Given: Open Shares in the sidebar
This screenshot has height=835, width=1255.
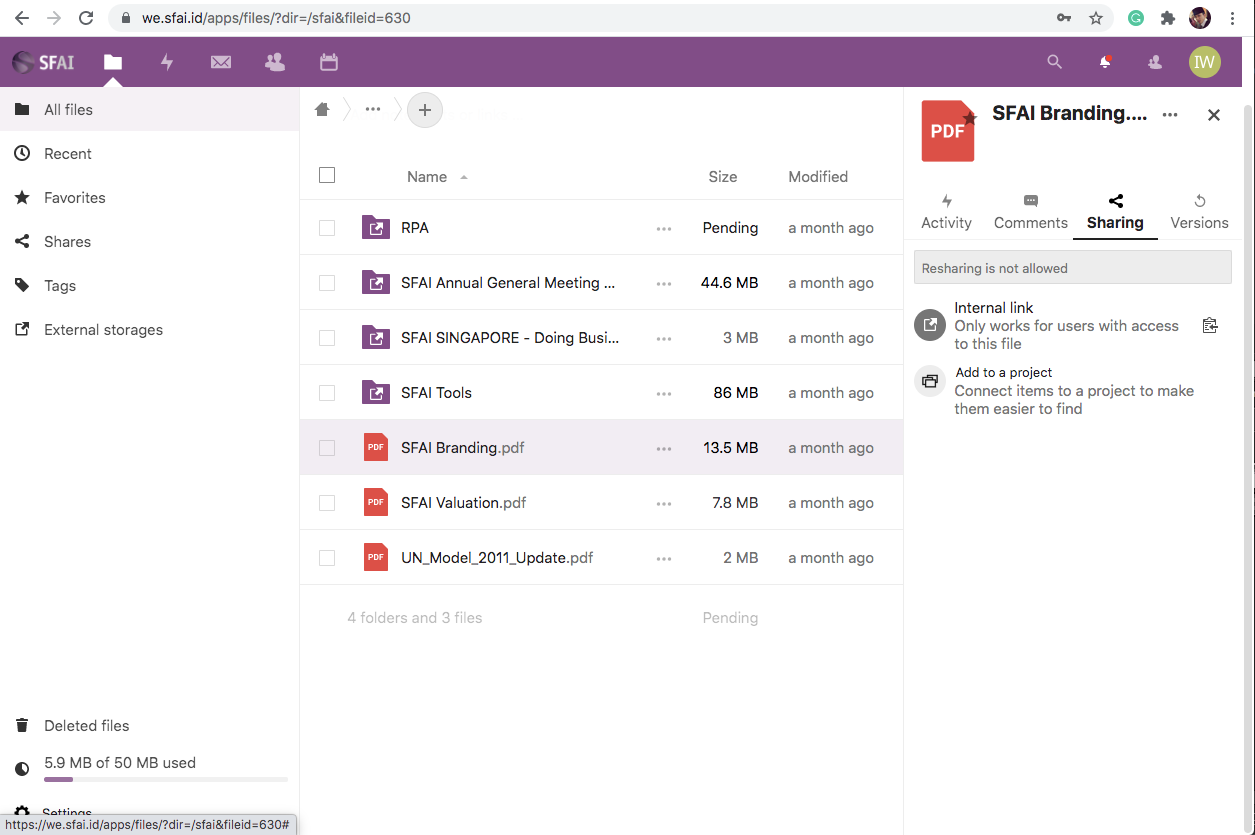Looking at the screenshot, I should point(150,242).
